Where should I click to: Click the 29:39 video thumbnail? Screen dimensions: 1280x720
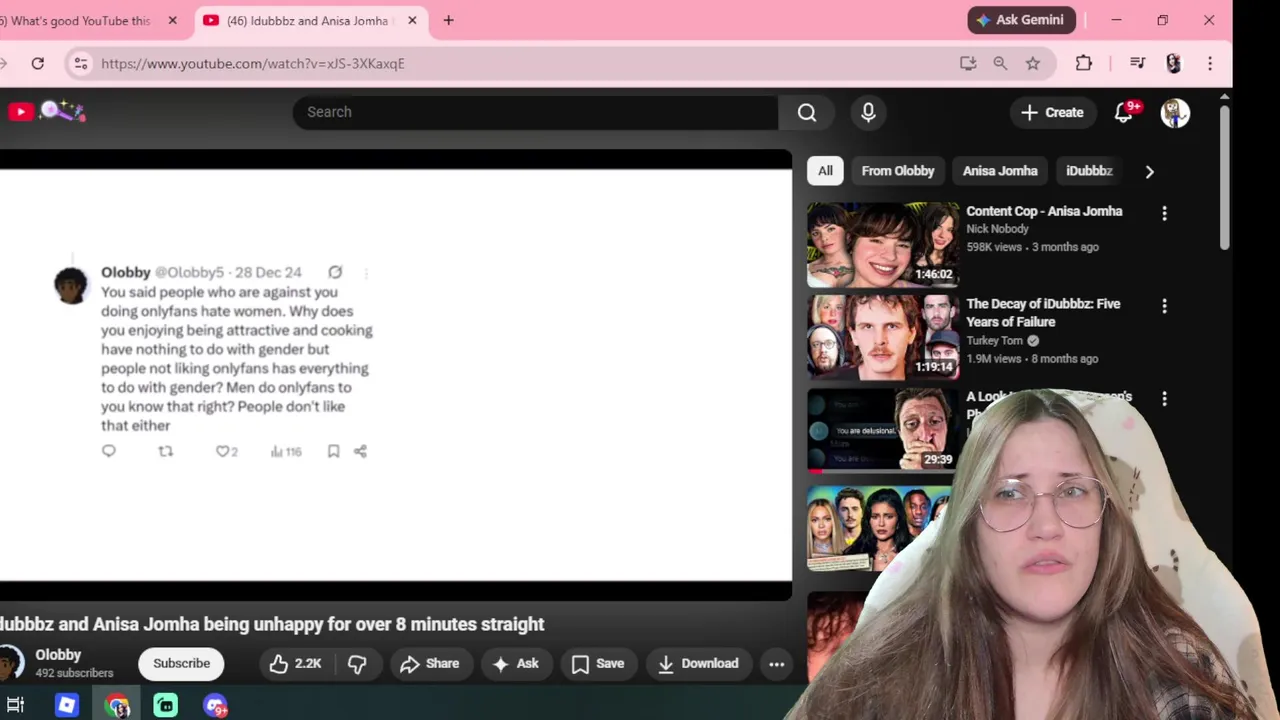pos(883,431)
